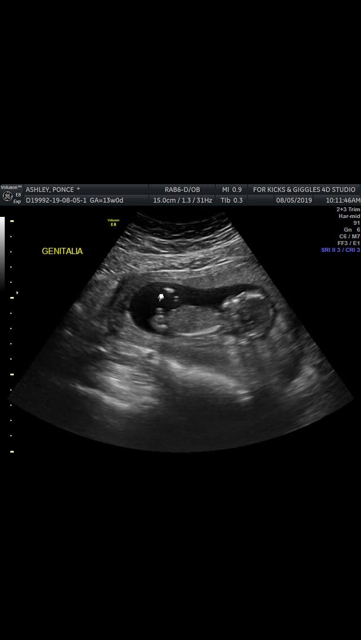Viewport: 361px width, 640px height.
Task: Select the yellow GENITALIA annotation
Action: click(62, 251)
